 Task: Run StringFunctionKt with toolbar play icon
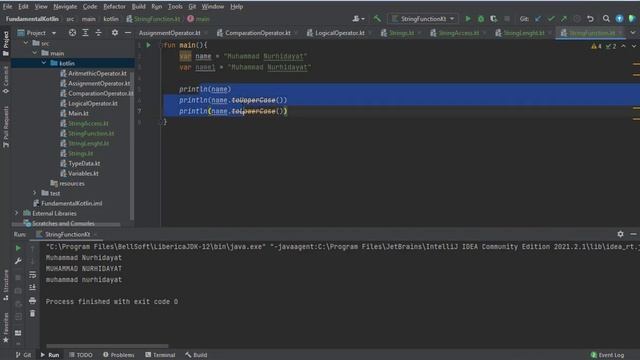pos(468,19)
